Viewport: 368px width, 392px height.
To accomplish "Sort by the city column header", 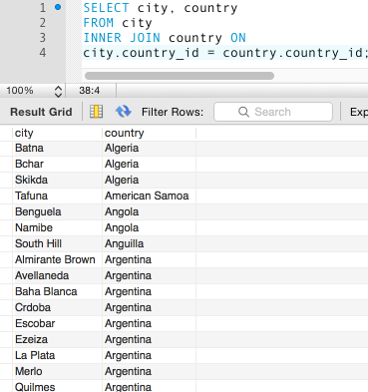I will click(x=57, y=133).
